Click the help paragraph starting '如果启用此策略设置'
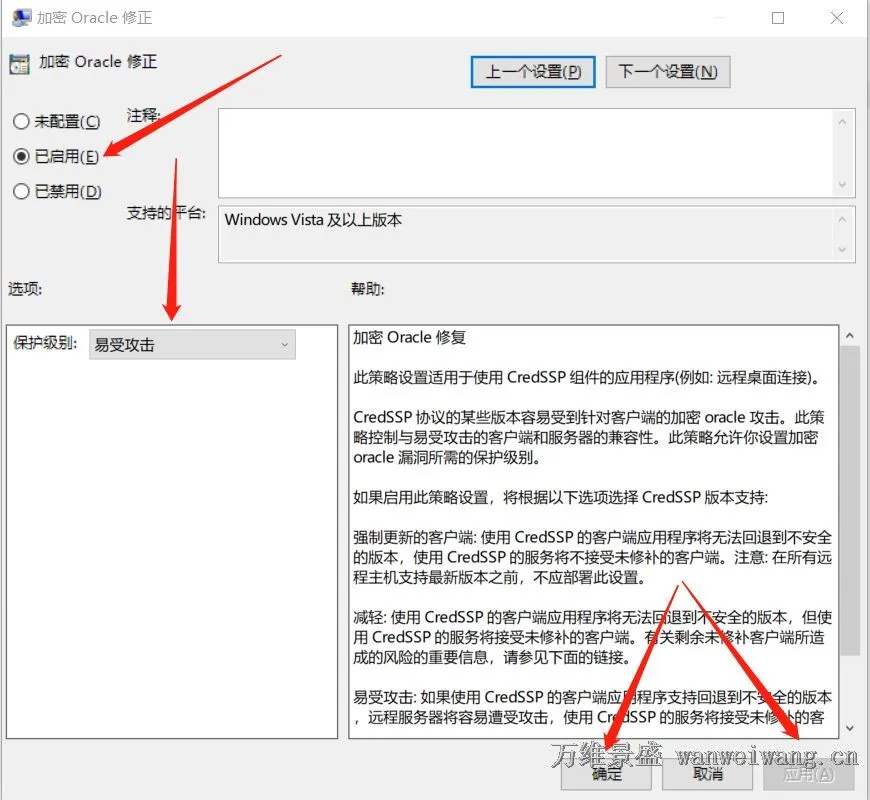The height and width of the screenshot is (800, 870). point(560,498)
